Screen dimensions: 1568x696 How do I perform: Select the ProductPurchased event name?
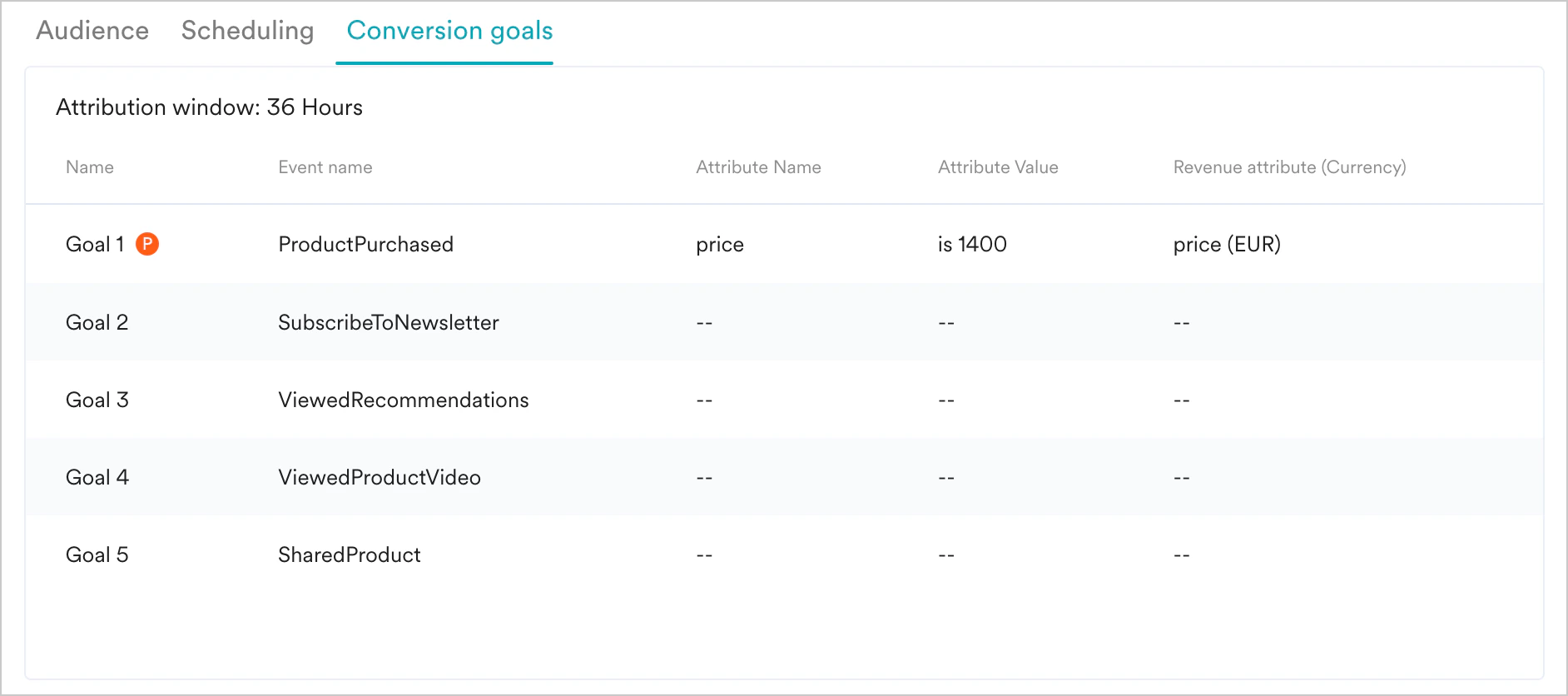point(365,244)
